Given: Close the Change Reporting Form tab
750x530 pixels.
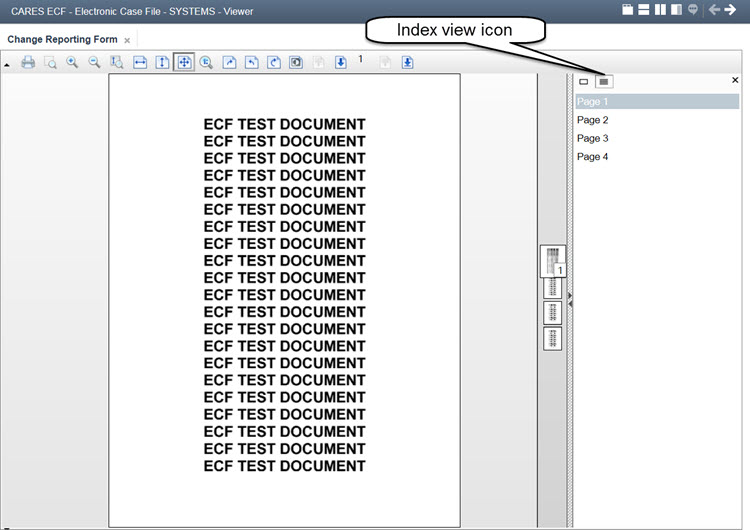Looking at the screenshot, I should click(x=127, y=41).
